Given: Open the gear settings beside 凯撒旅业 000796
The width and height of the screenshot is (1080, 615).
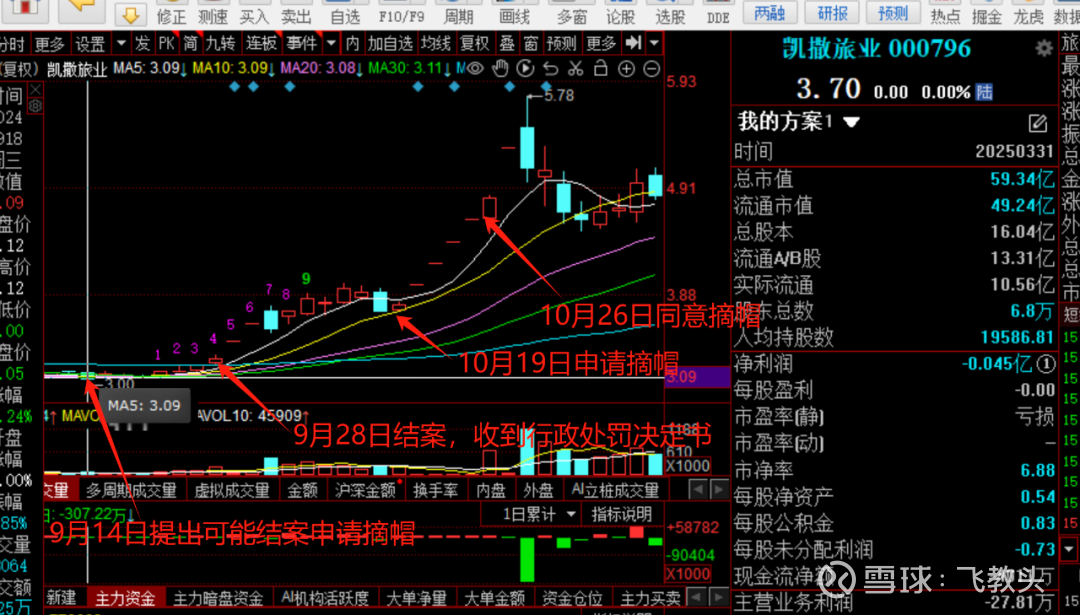Looking at the screenshot, I should click(1044, 48).
